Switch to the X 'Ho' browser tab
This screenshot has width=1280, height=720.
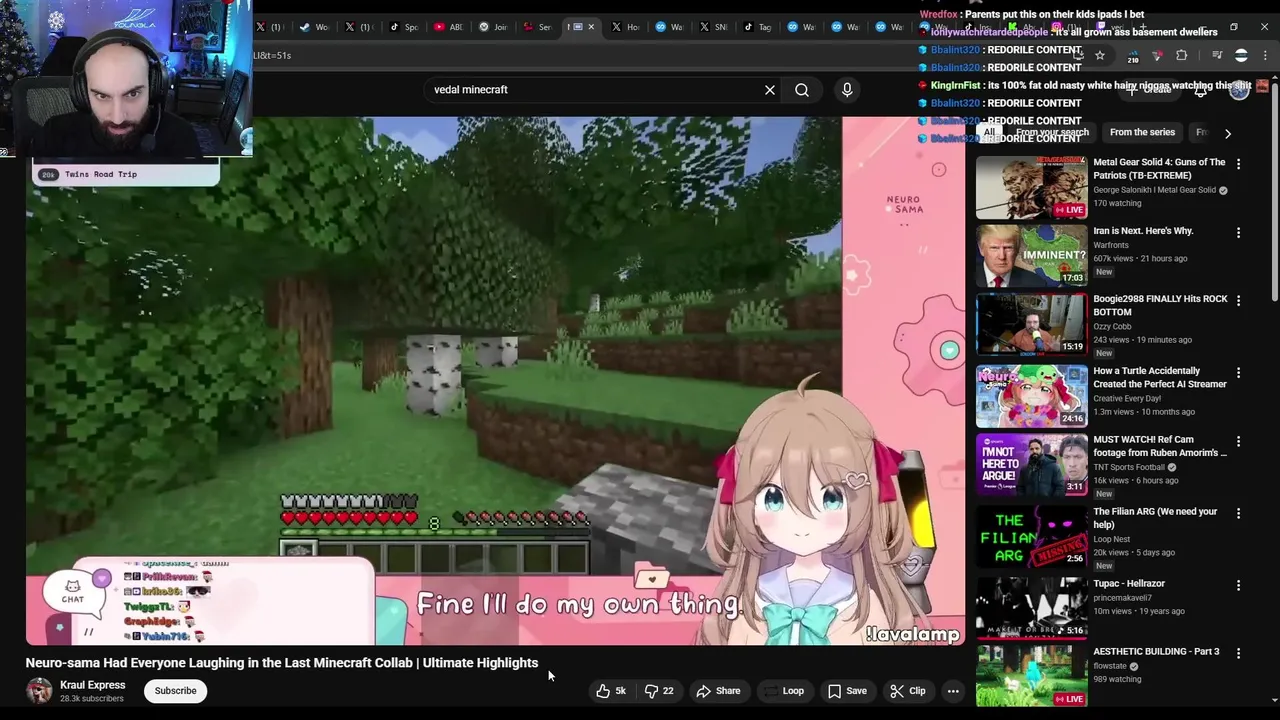coord(624,27)
